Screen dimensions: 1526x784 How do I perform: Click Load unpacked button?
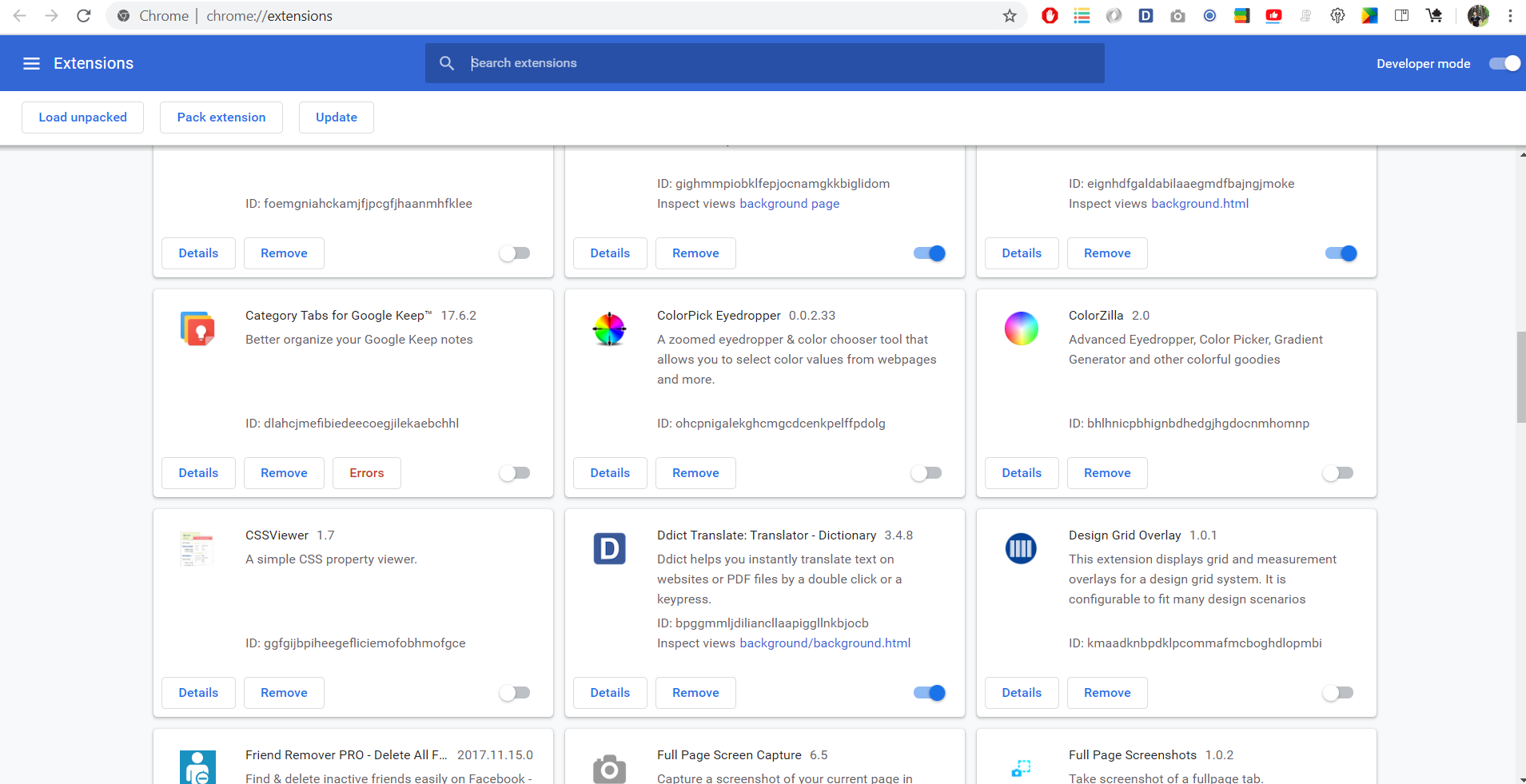tap(82, 117)
